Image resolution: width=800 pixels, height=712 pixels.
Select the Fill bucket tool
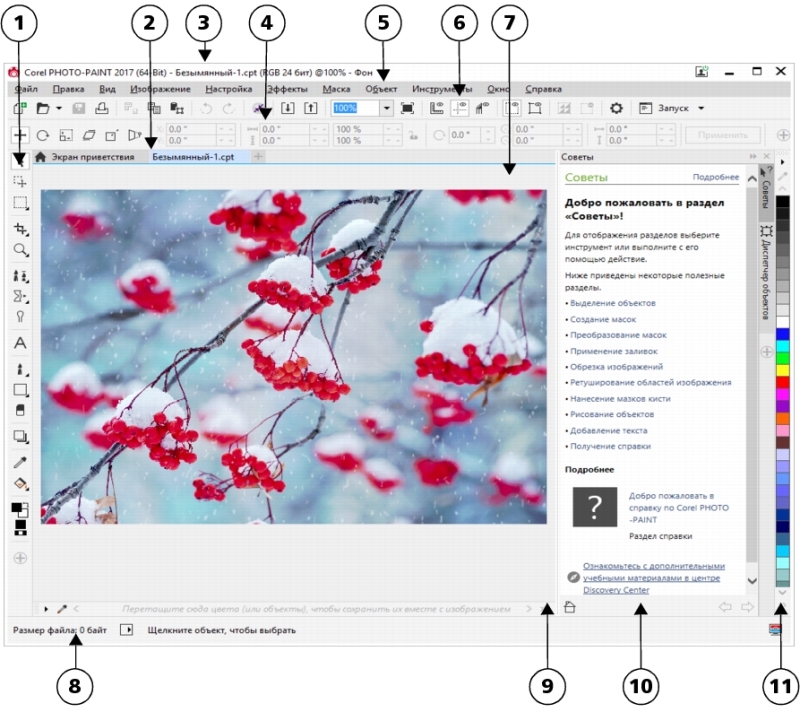[20, 483]
